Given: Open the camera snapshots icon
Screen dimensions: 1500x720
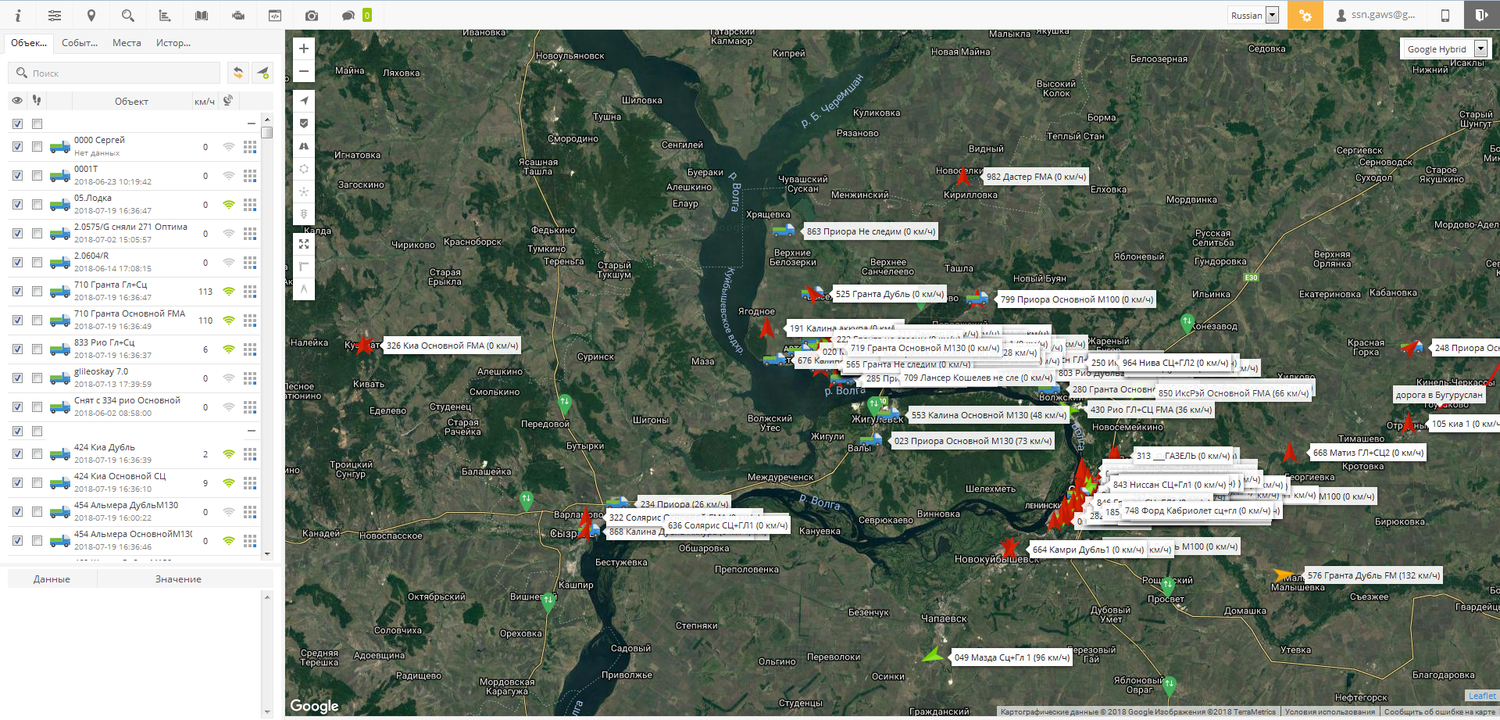Looking at the screenshot, I should (x=312, y=15).
